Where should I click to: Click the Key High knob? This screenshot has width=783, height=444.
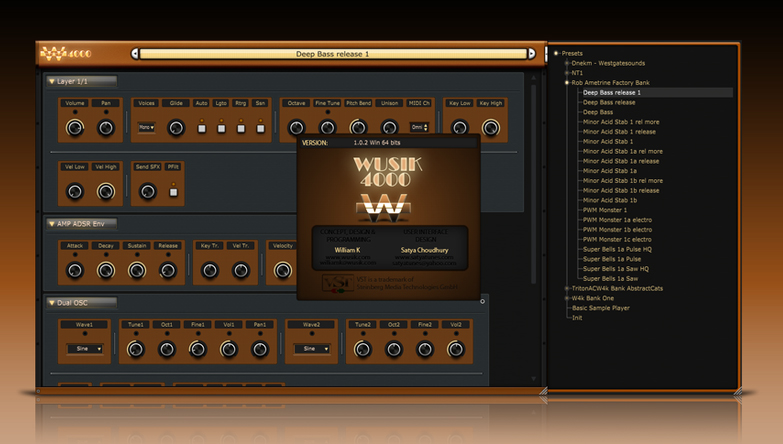[x=490, y=128]
